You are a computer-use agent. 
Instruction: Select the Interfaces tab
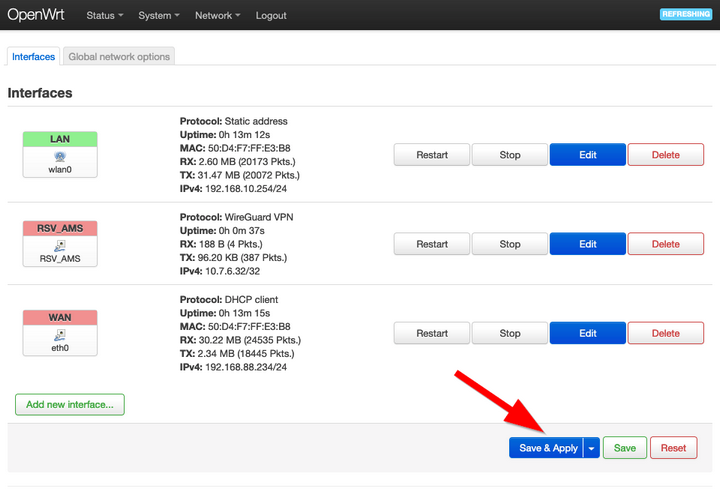pyautogui.click(x=33, y=57)
